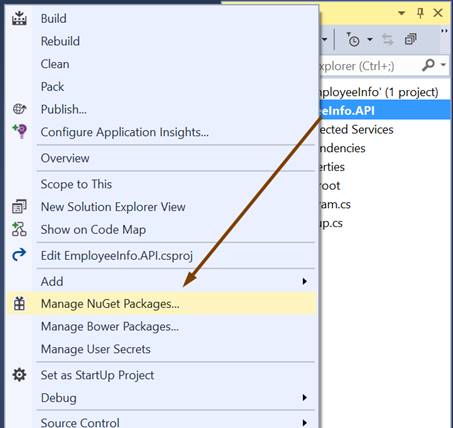
Task: Click the Edit csproj arrow icon
Action: point(19,255)
